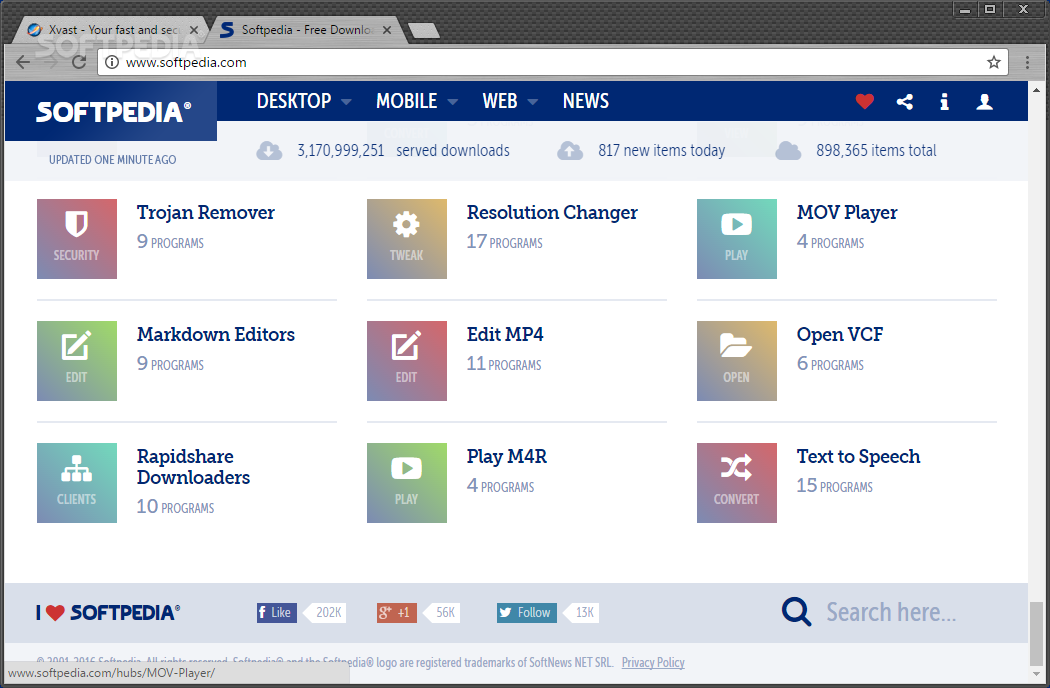Close the Xvast tab

pyautogui.click(x=194, y=30)
